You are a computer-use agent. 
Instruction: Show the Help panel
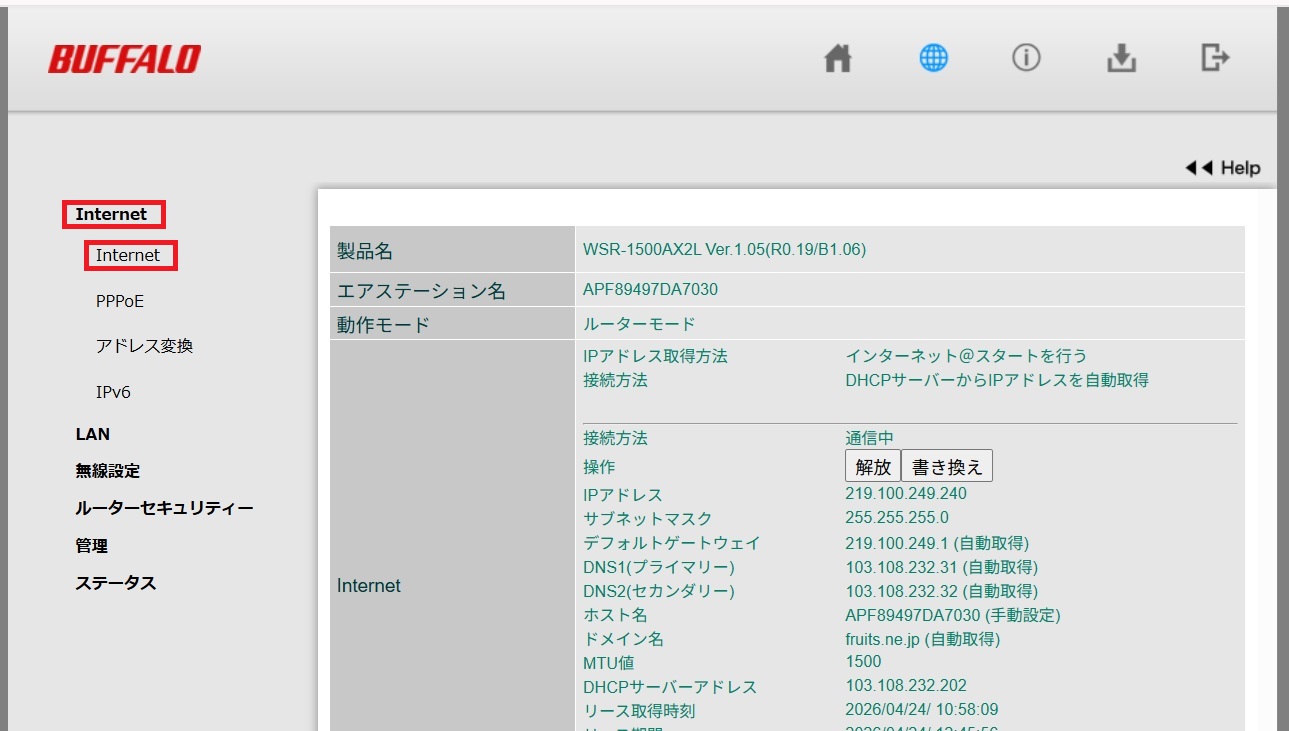[x=1223, y=168]
